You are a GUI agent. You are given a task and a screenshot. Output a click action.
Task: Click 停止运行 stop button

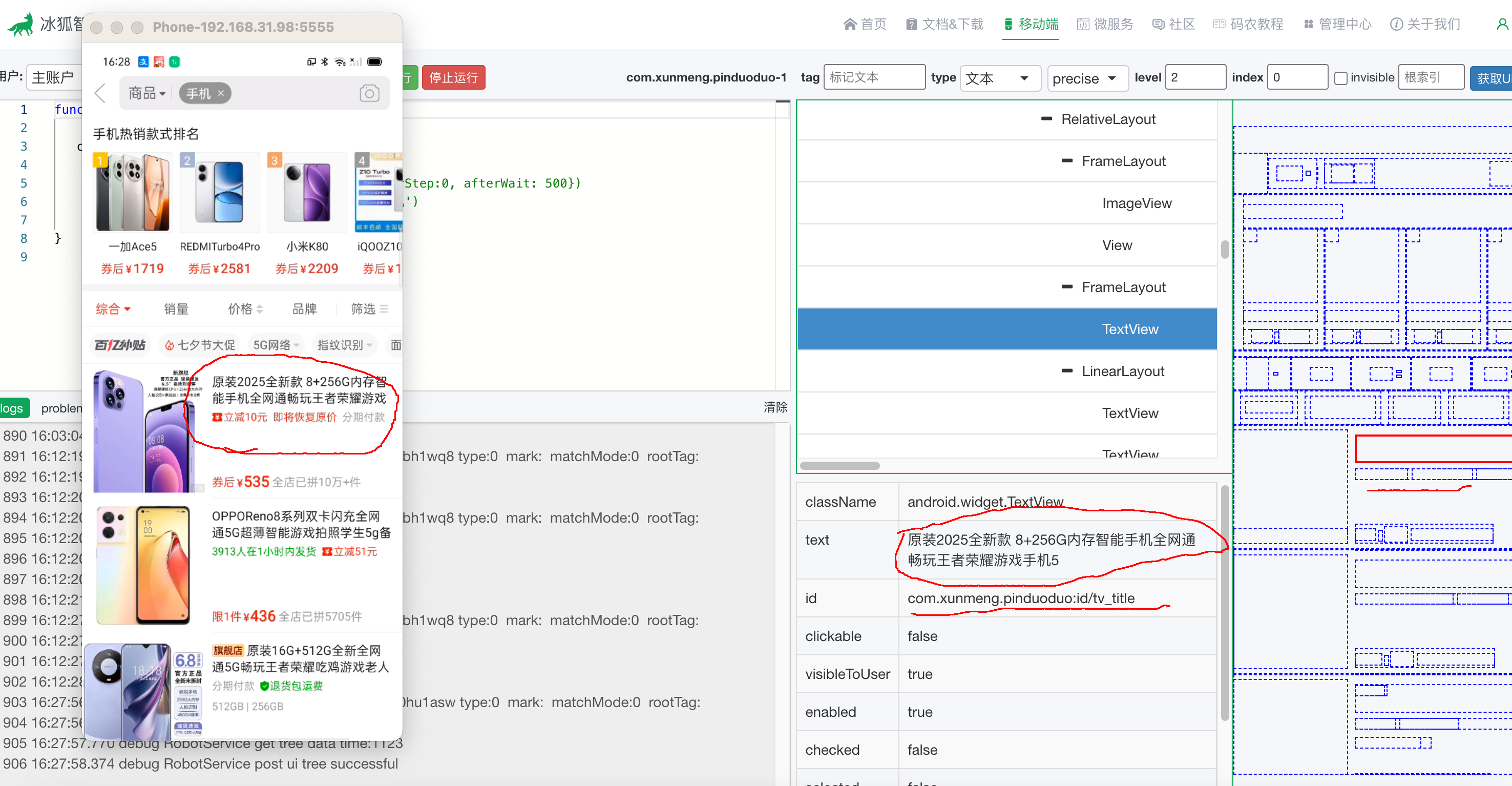click(x=453, y=77)
